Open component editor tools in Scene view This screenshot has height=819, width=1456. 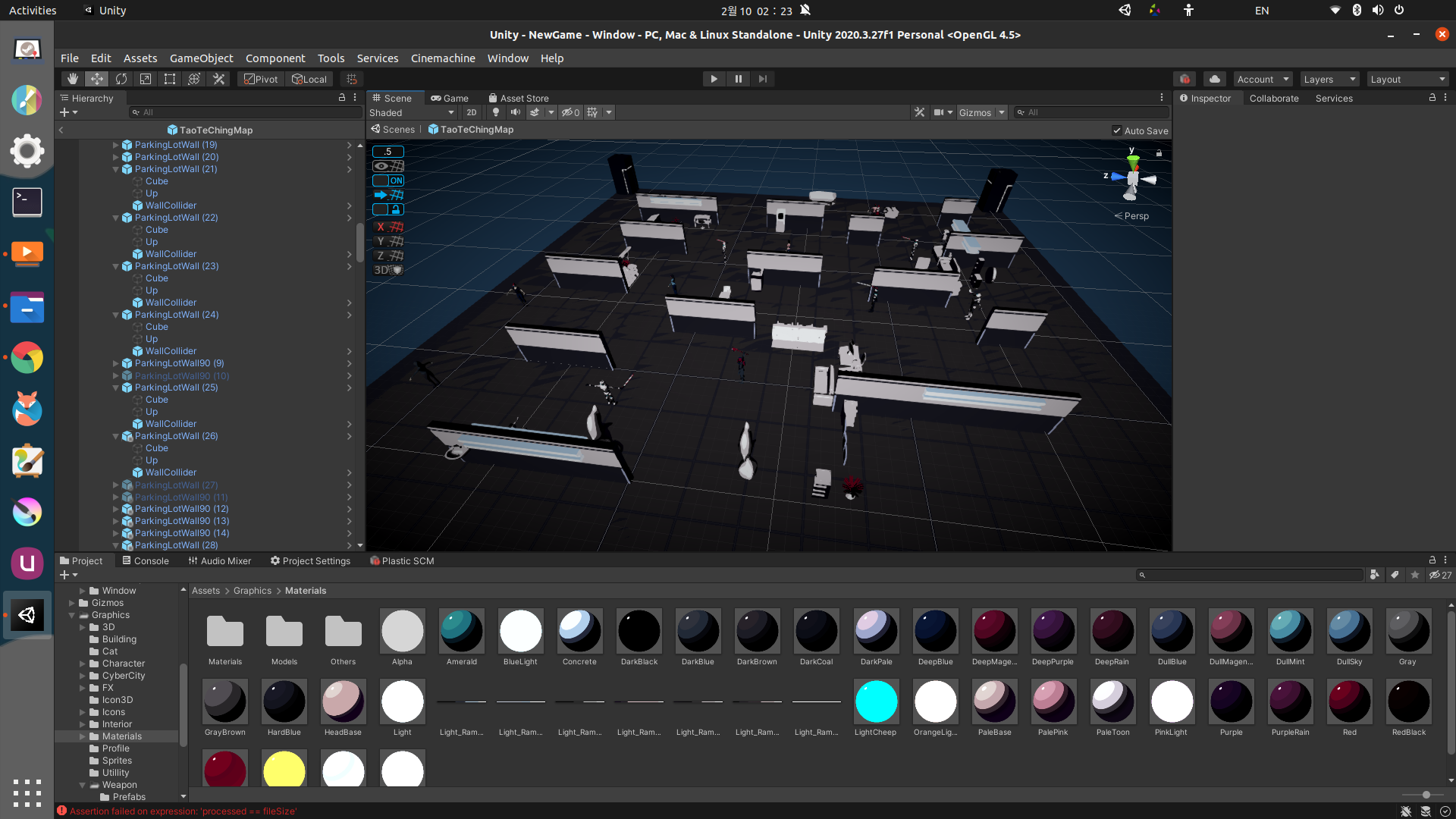click(x=919, y=112)
